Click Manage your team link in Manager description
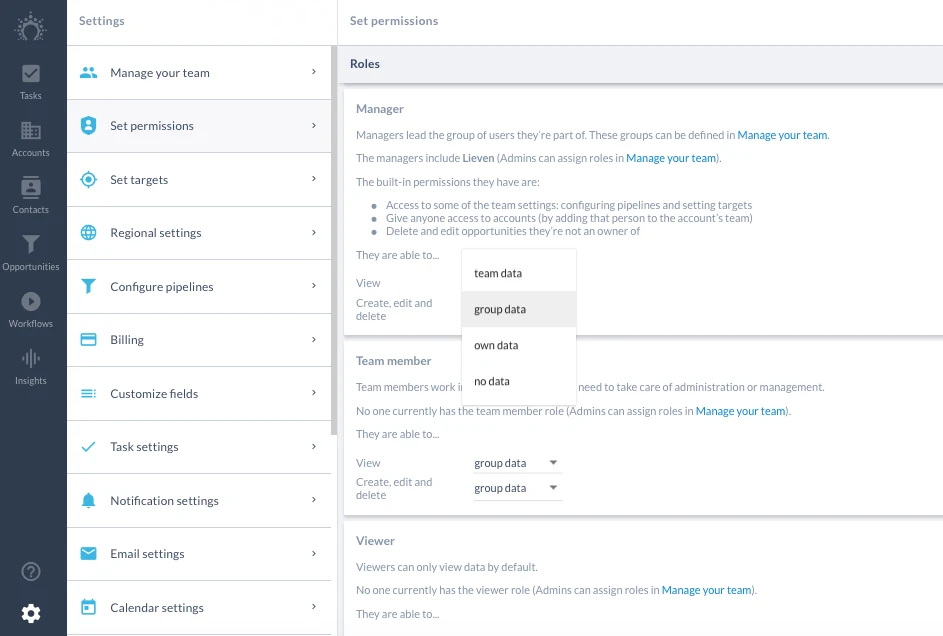This screenshot has width=943, height=636. [x=782, y=135]
